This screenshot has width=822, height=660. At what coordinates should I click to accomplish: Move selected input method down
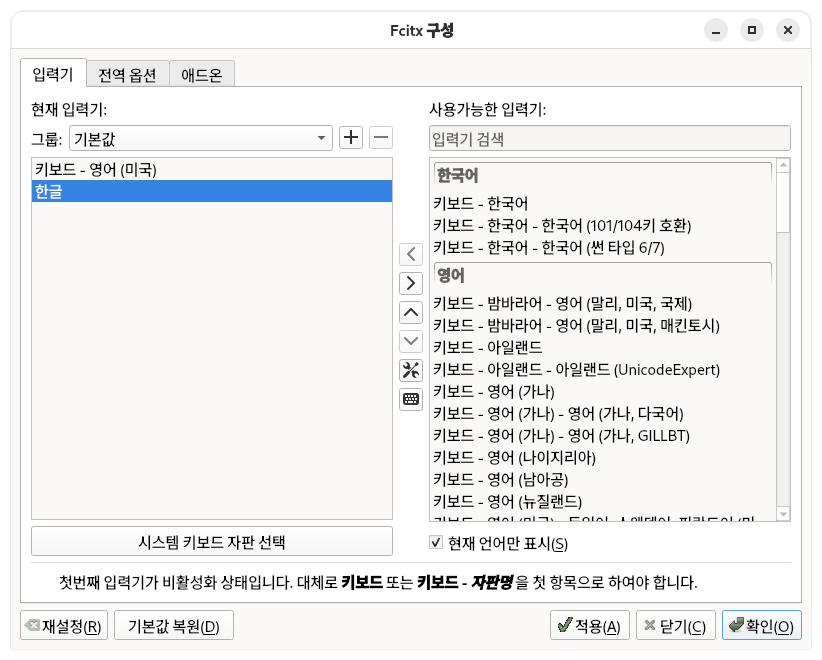coord(411,341)
